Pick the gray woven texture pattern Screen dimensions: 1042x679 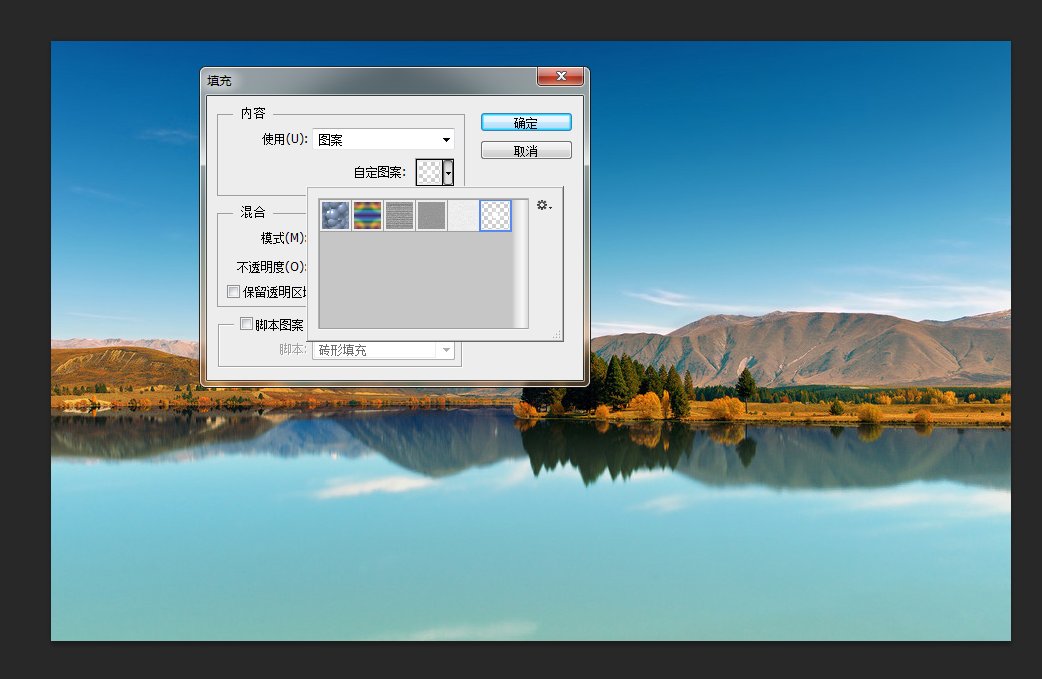pyautogui.click(x=399, y=215)
